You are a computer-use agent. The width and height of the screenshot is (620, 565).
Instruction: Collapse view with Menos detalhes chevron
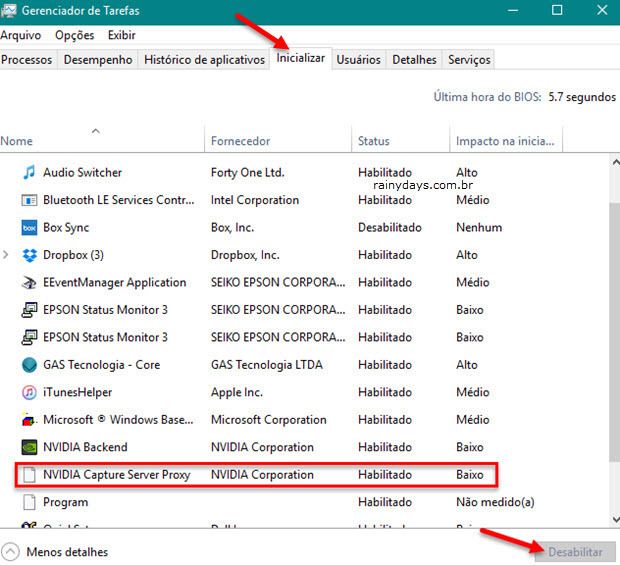coord(11,551)
